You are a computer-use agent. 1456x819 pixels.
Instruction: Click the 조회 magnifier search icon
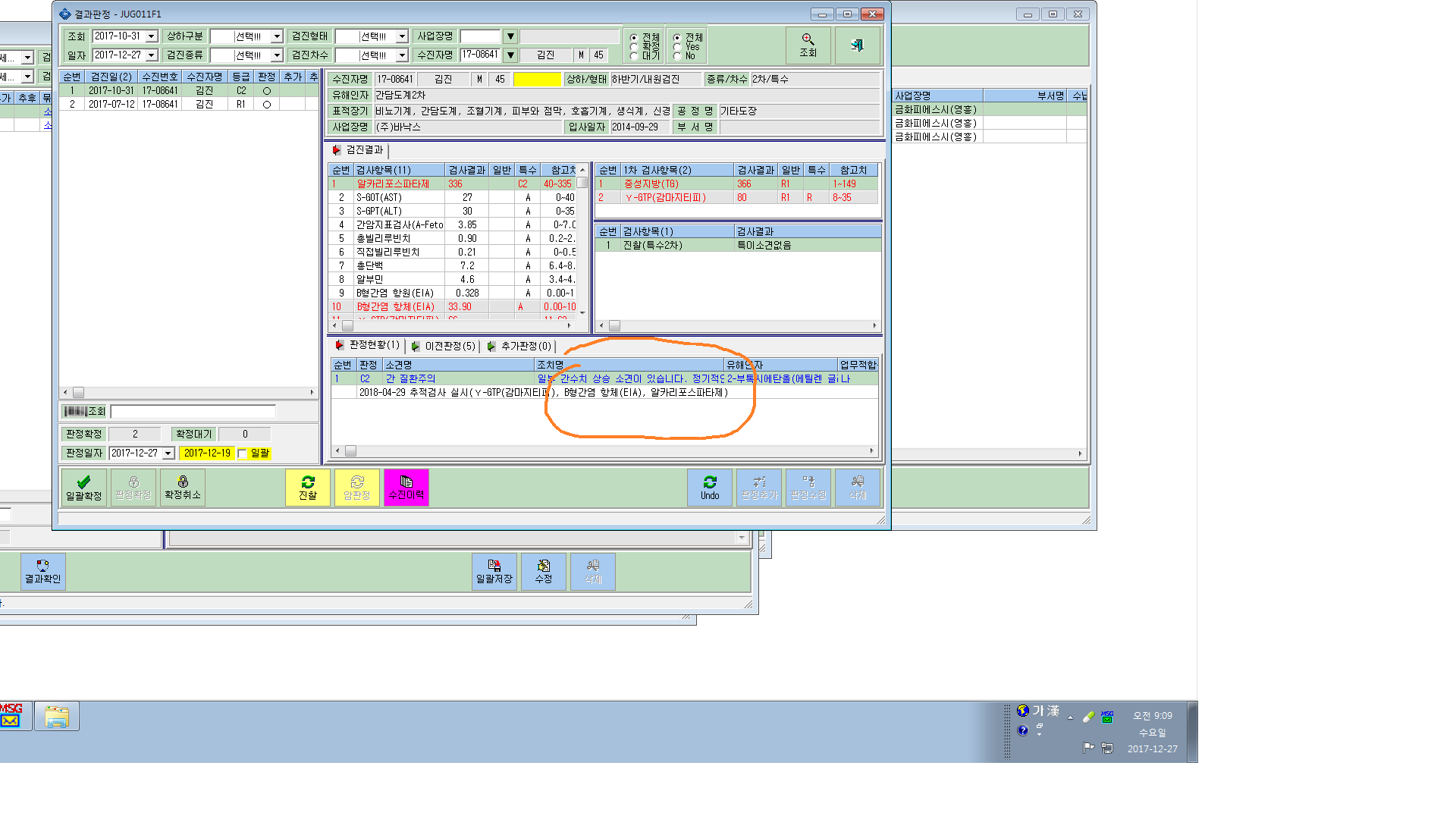coord(808,45)
